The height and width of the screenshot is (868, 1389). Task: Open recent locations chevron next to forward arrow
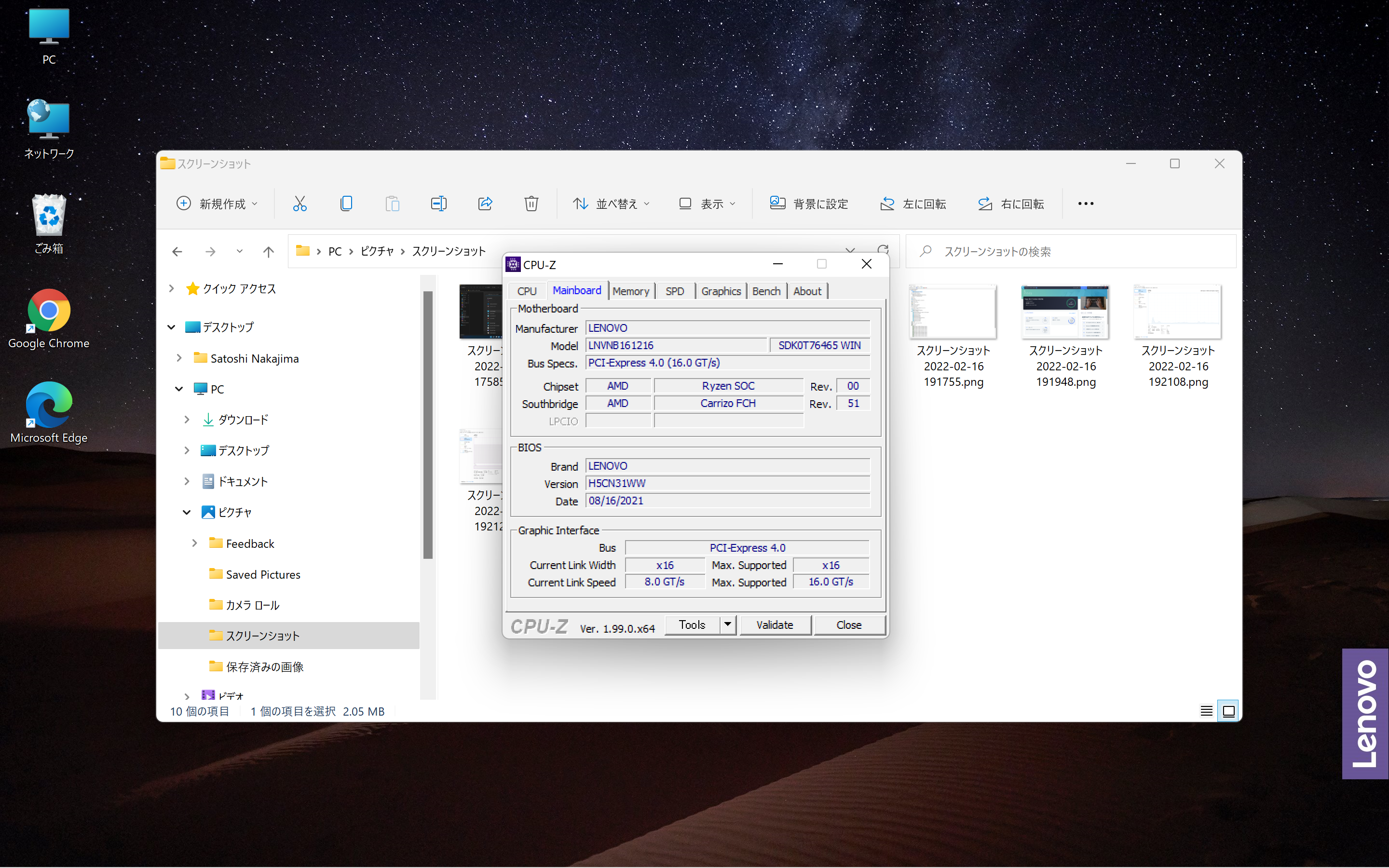tap(239, 251)
